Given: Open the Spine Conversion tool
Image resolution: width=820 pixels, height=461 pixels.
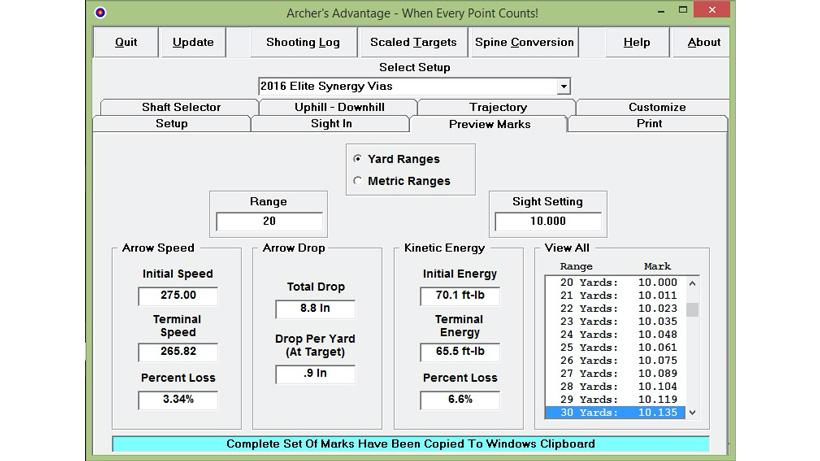Looking at the screenshot, I should [x=524, y=42].
